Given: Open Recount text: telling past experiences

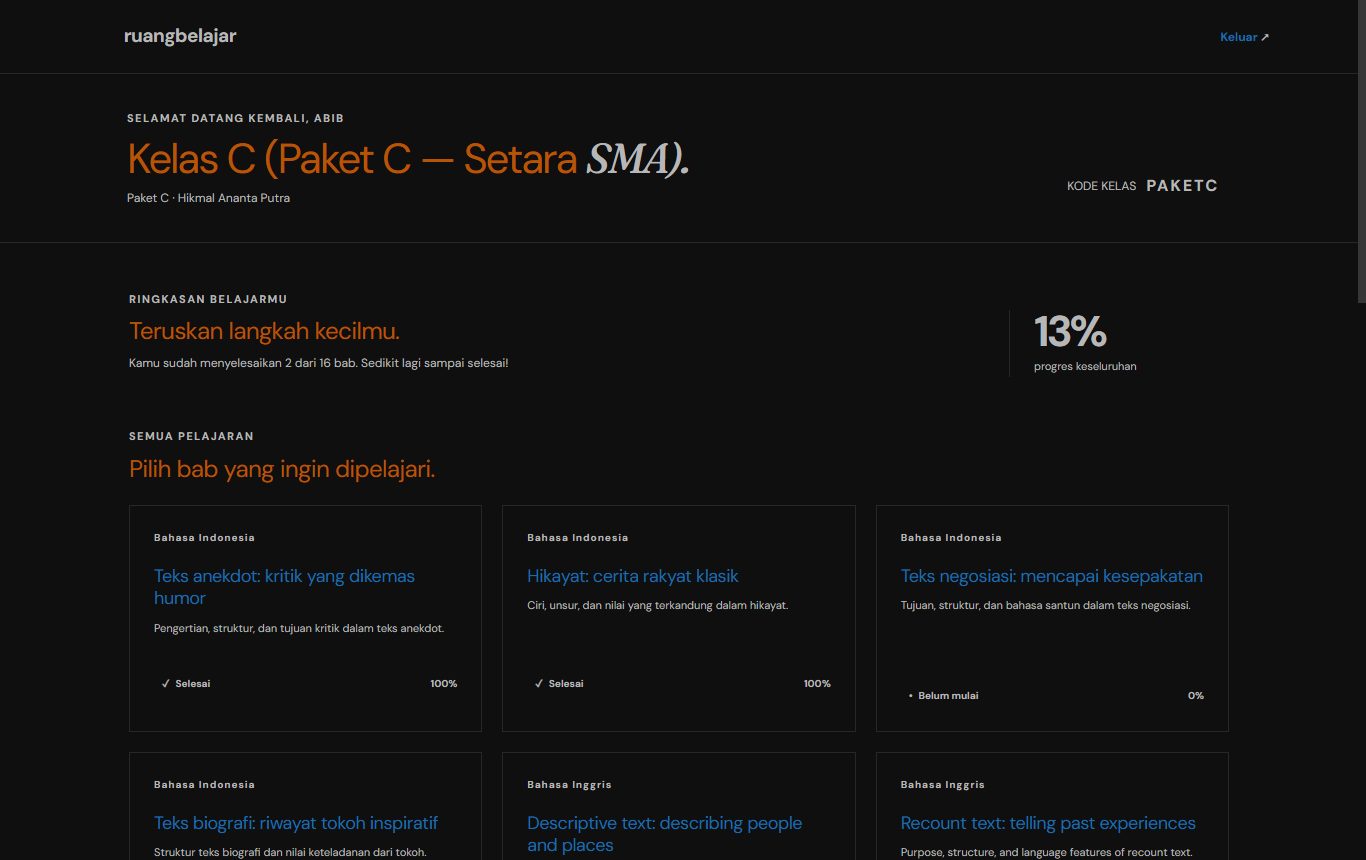Looking at the screenshot, I should (1048, 823).
